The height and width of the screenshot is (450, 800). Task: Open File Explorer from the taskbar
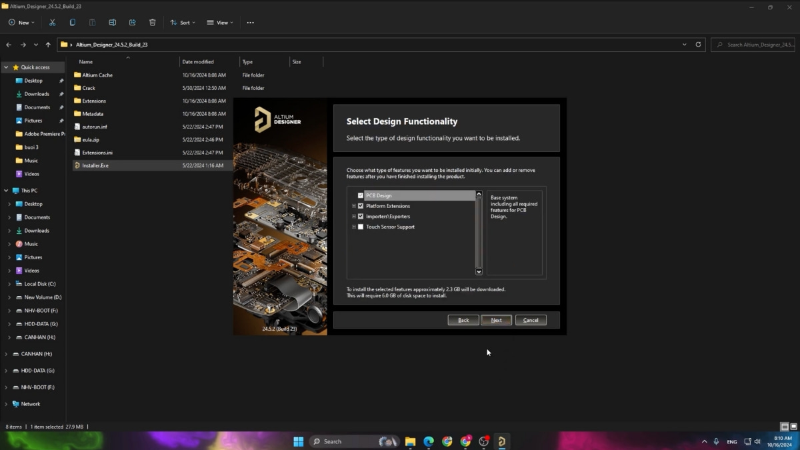pyautogui.click(x=410, y=441)
